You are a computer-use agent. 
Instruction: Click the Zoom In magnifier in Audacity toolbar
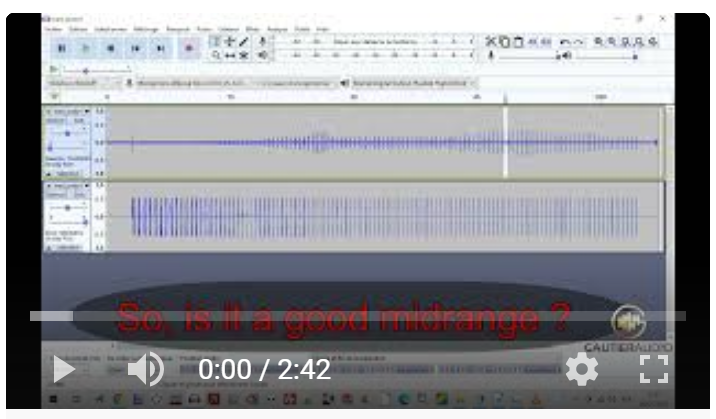(599, 41)
